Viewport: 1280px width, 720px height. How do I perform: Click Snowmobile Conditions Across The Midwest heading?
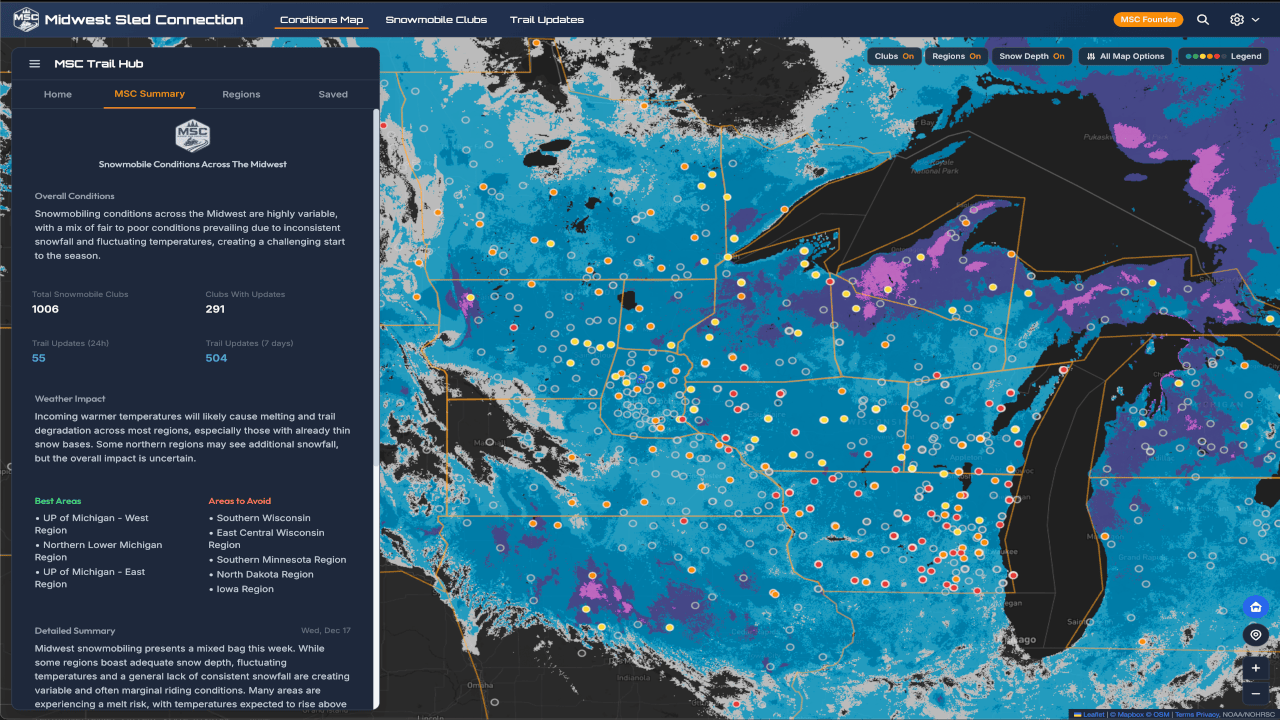(x=193, y=164)
